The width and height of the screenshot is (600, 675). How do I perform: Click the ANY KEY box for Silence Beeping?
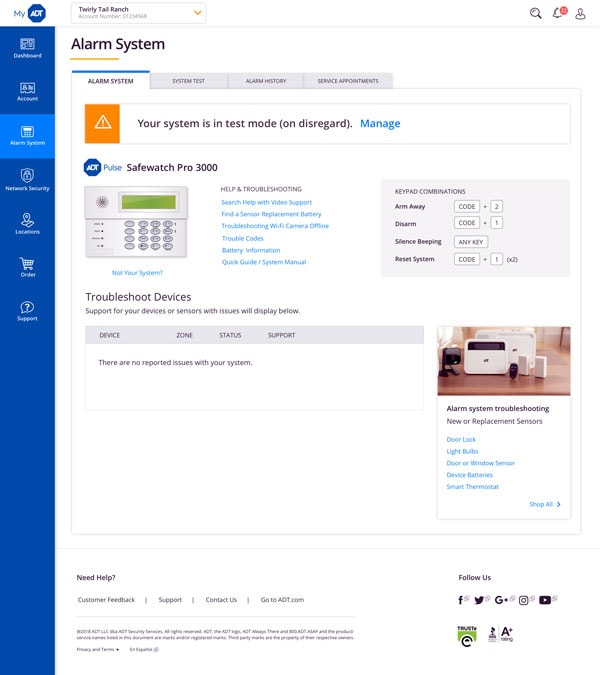pos(471,242)
